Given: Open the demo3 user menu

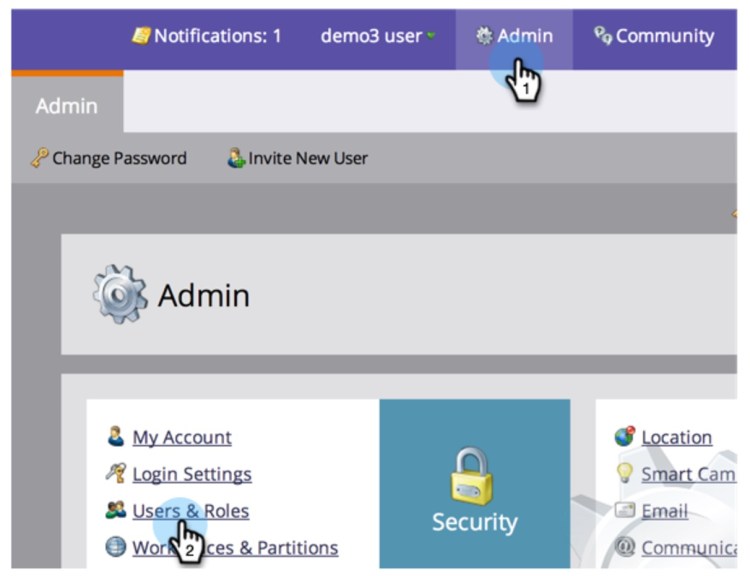Looking at the screenshot, I should coord(371,36).
